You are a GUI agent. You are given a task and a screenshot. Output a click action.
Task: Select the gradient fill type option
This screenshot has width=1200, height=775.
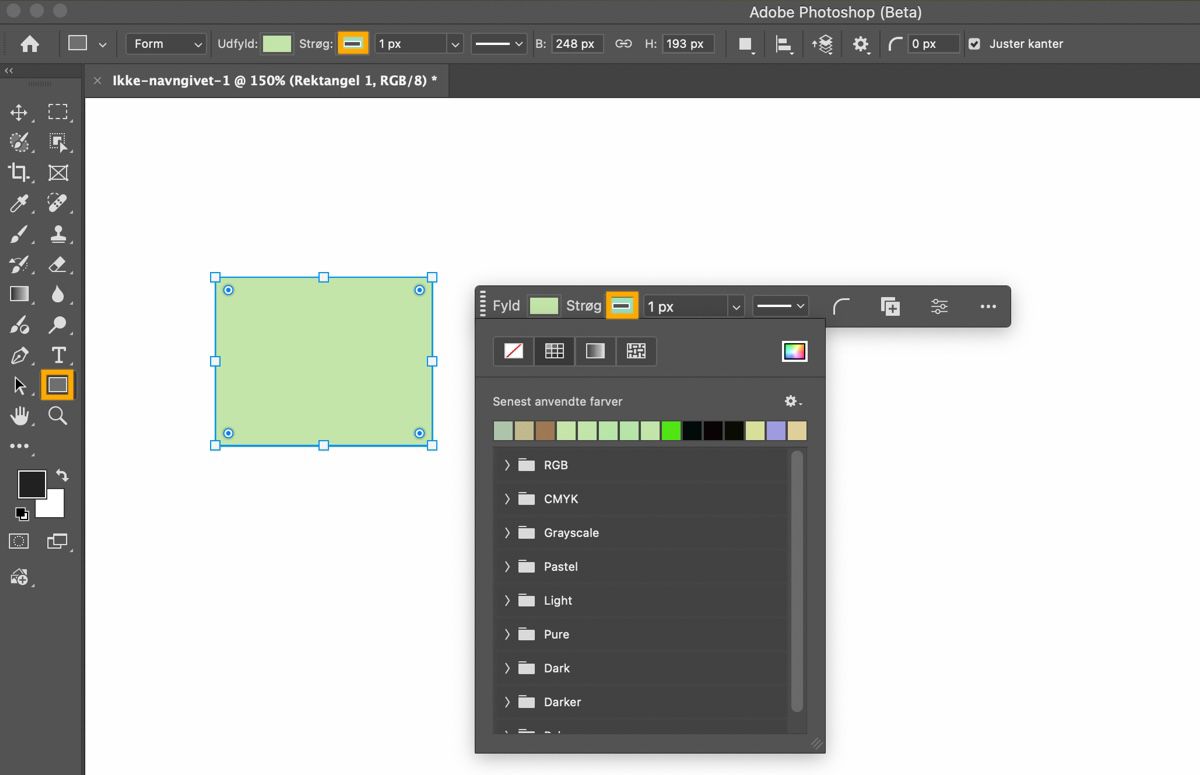[x=595, y=351]
